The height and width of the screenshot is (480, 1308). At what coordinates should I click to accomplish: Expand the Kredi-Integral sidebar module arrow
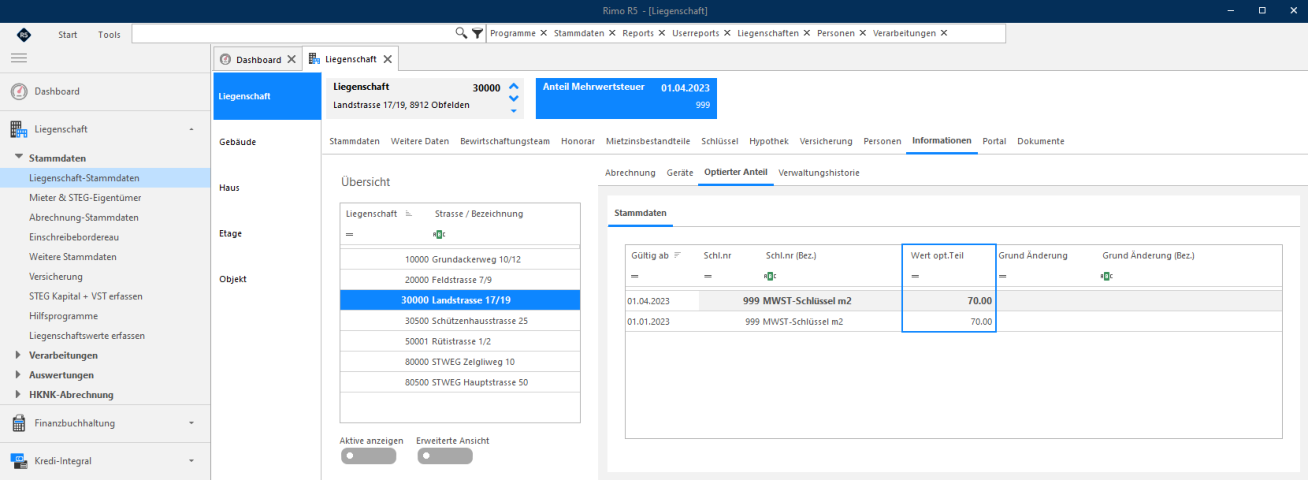click(x=191, y=461)
